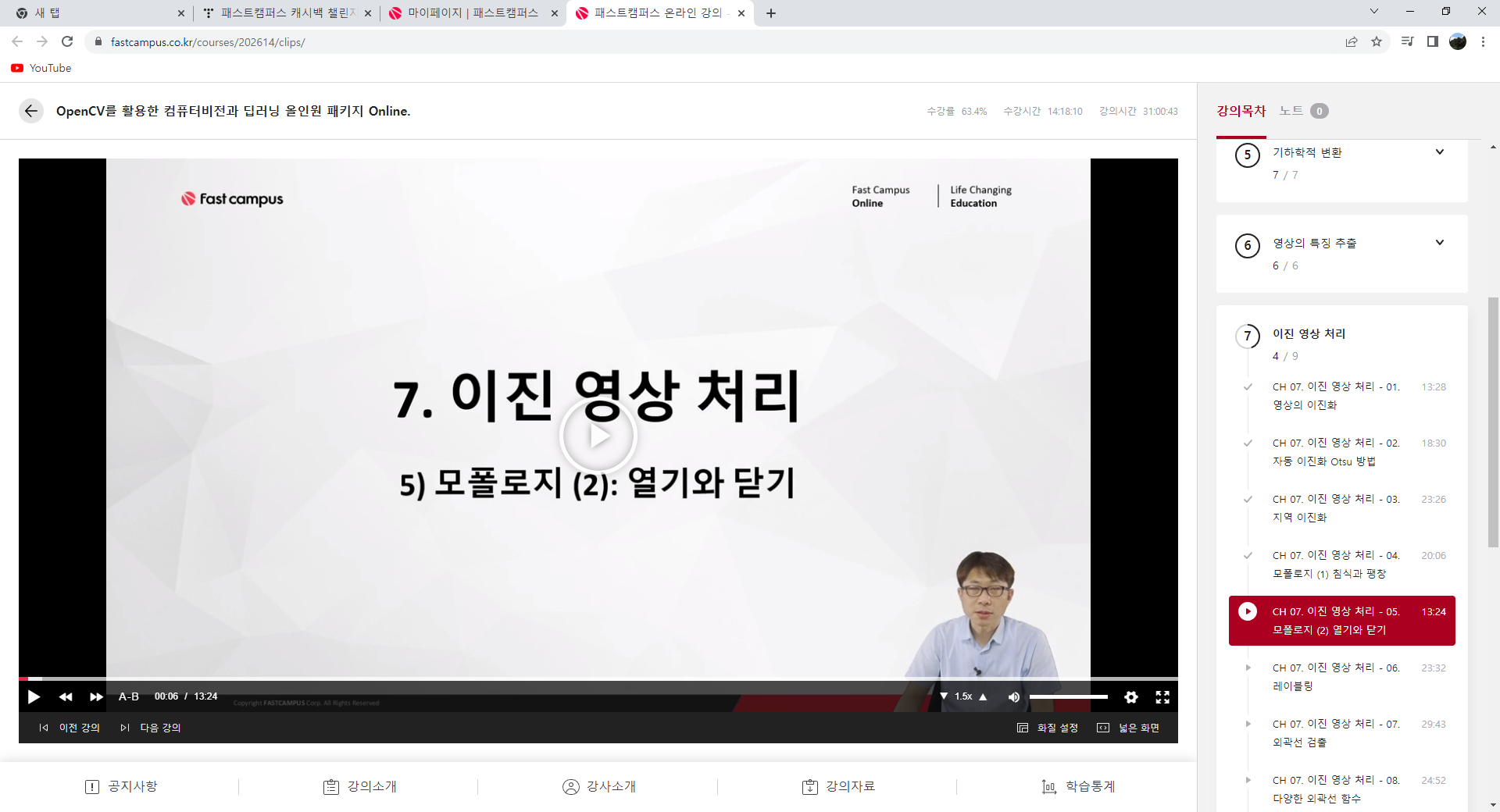
Task: Mute the video using the speaker icon
Action: 1014,696
